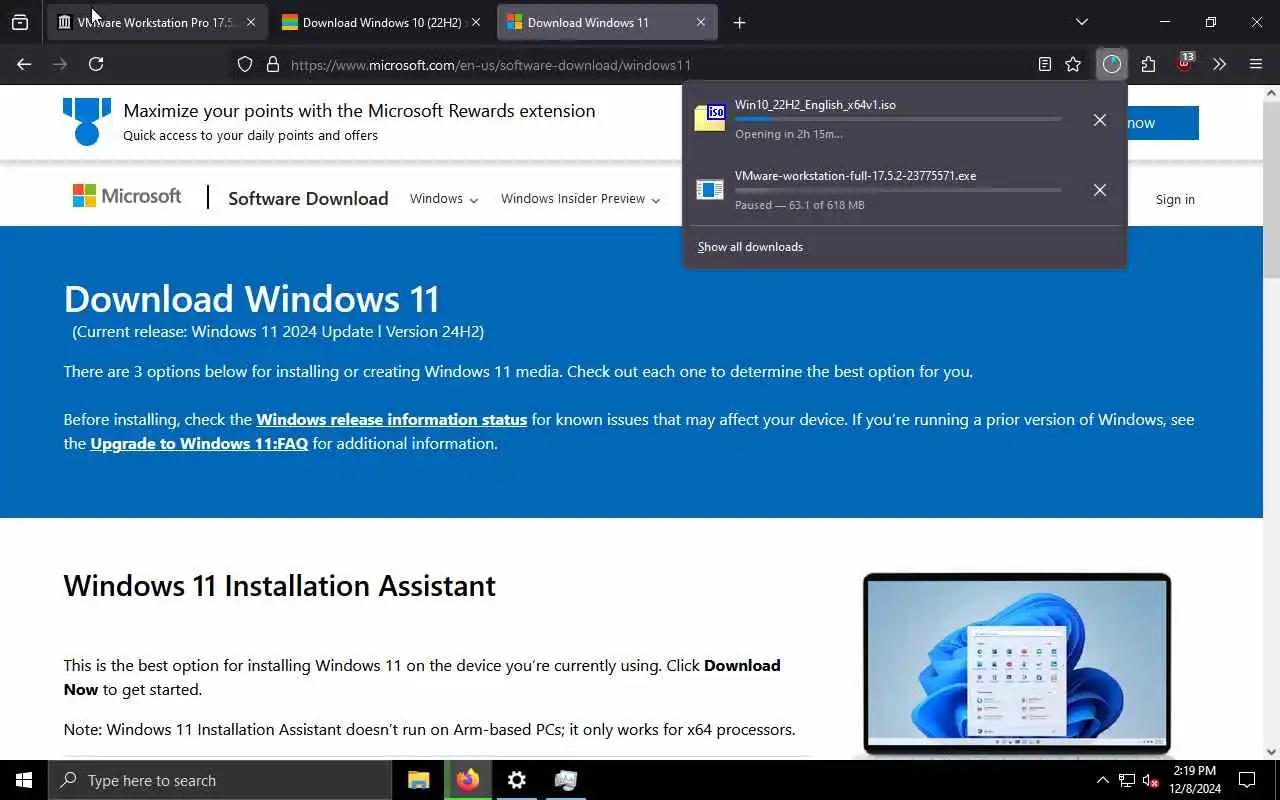The width and height of the screenshot is (1280, 800).
Task: Click Win10_22H2_English_x64v1.iso filename
Action: pyautogui.click(x=815, y=104)
